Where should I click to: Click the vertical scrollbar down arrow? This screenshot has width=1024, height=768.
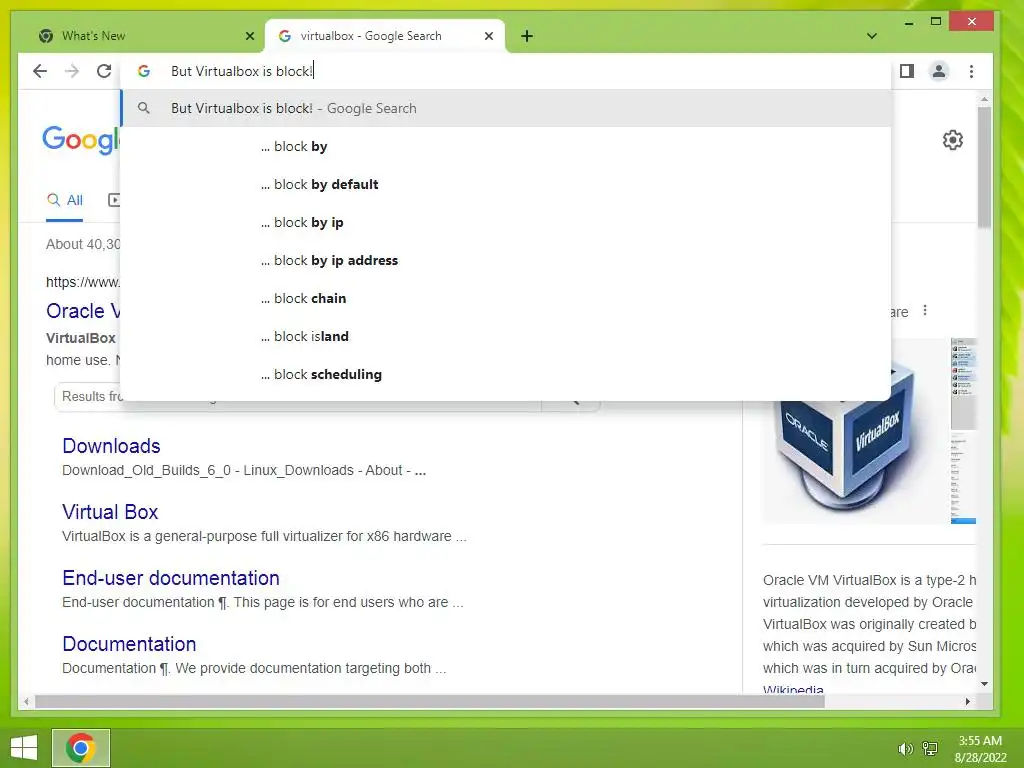pos(984,684)
